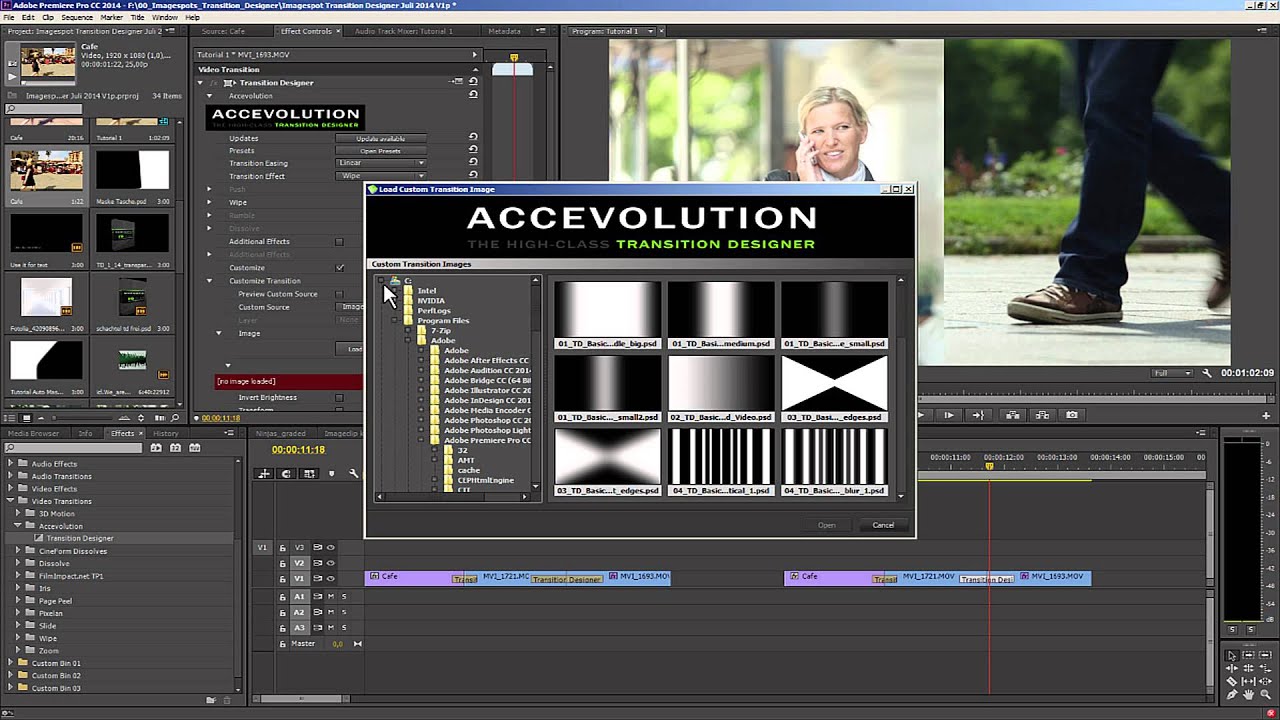1280x720 pixels.
Task: Uncheck the Customize checkbox
Action: [x=339, y=267]
